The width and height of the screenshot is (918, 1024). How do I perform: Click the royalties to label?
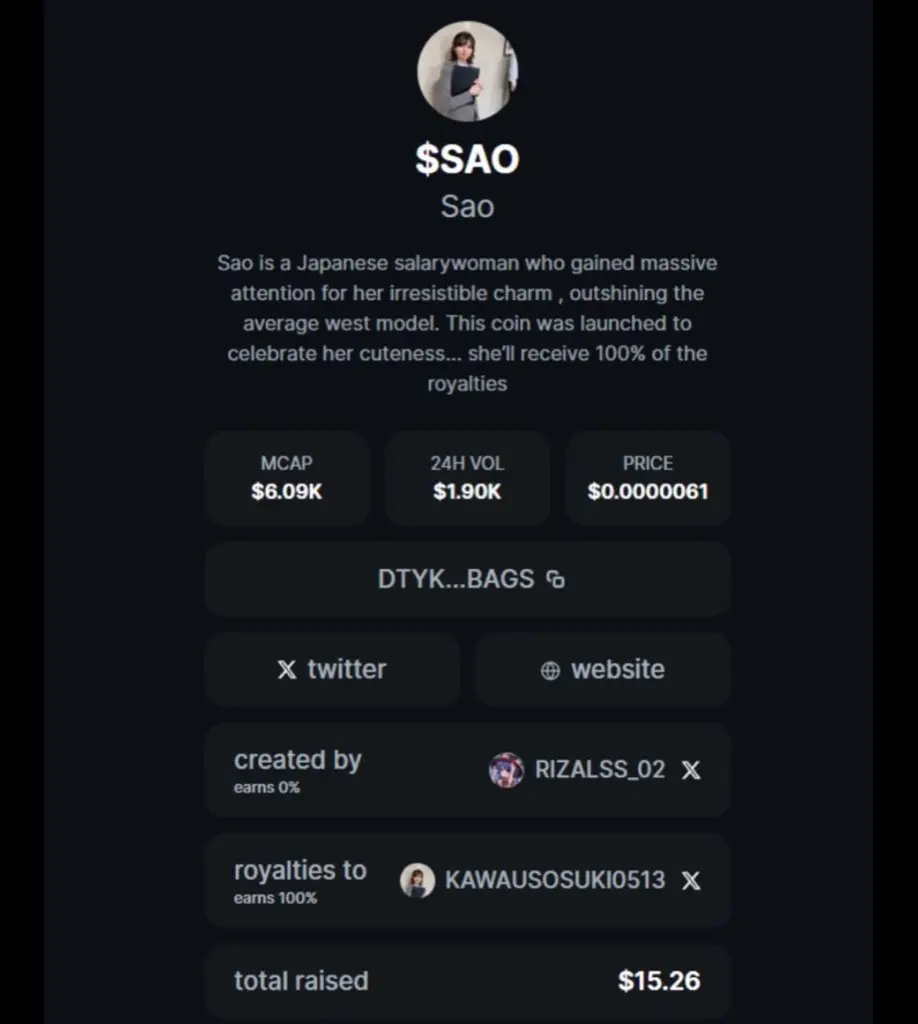(300, 871)
